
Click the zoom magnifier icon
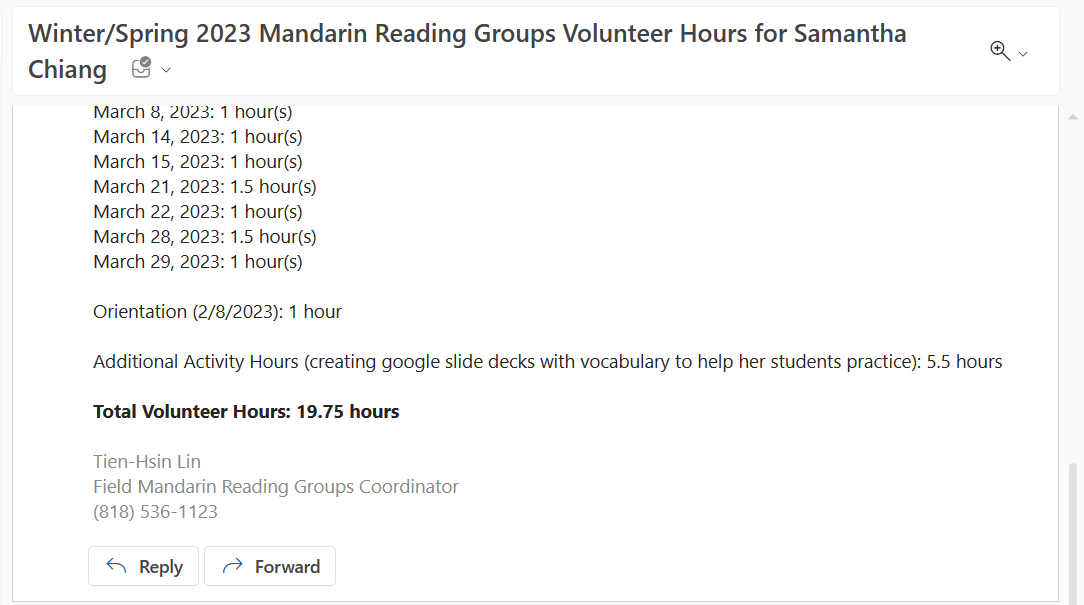point(999,51)
